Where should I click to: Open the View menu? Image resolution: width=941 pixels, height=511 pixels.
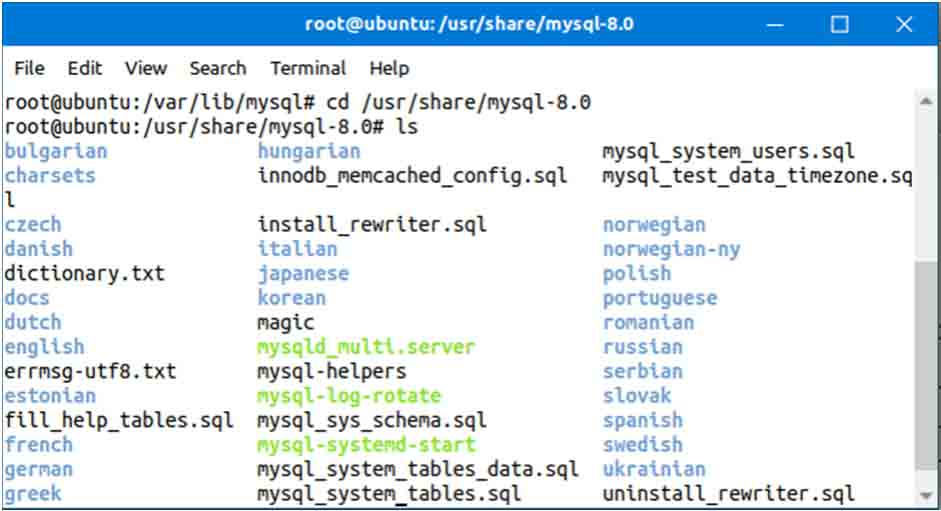point(146,68)
